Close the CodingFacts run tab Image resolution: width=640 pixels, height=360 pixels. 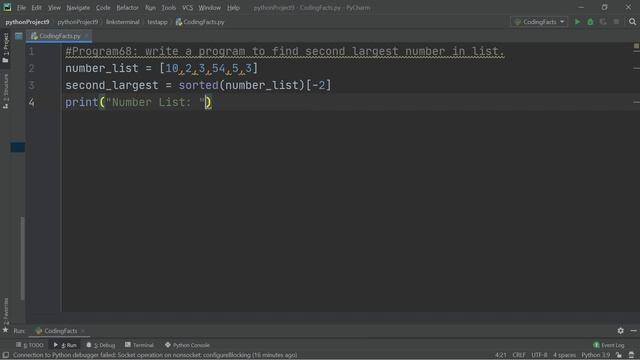click(83, 331)
